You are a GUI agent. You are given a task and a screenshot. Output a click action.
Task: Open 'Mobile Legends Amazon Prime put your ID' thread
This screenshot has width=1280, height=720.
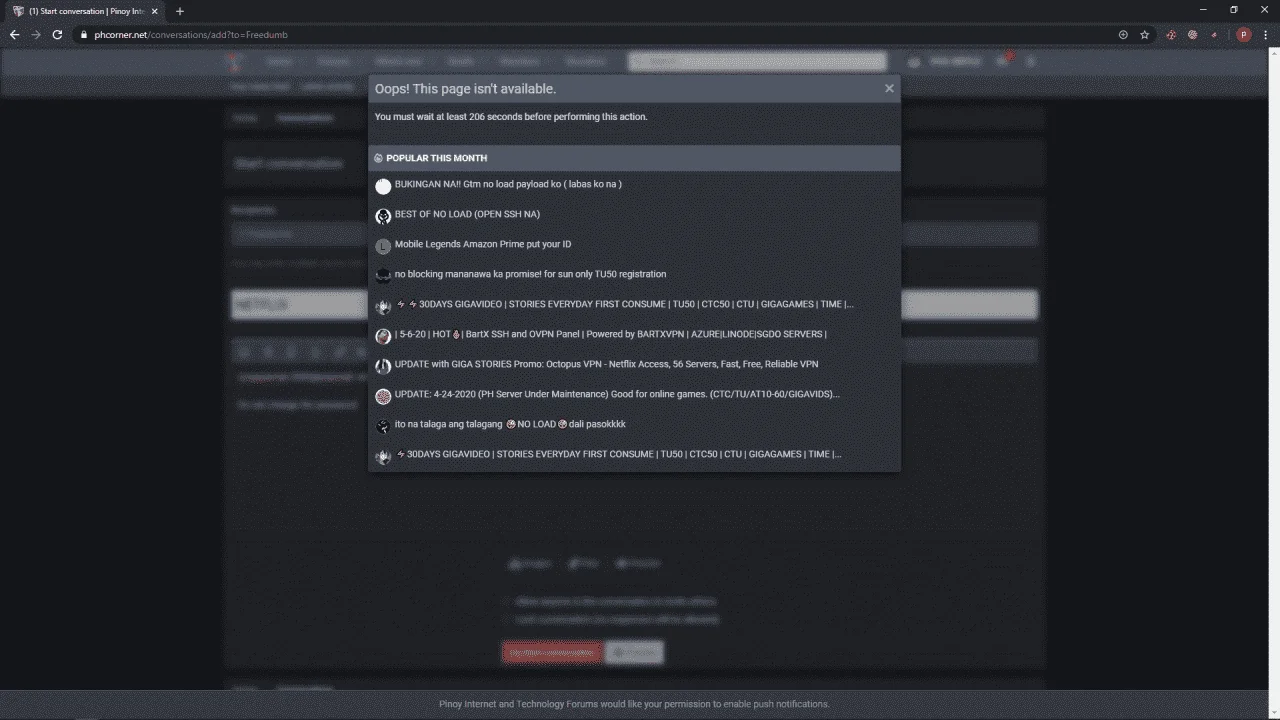pyautogui.click(x=483, y=244)
